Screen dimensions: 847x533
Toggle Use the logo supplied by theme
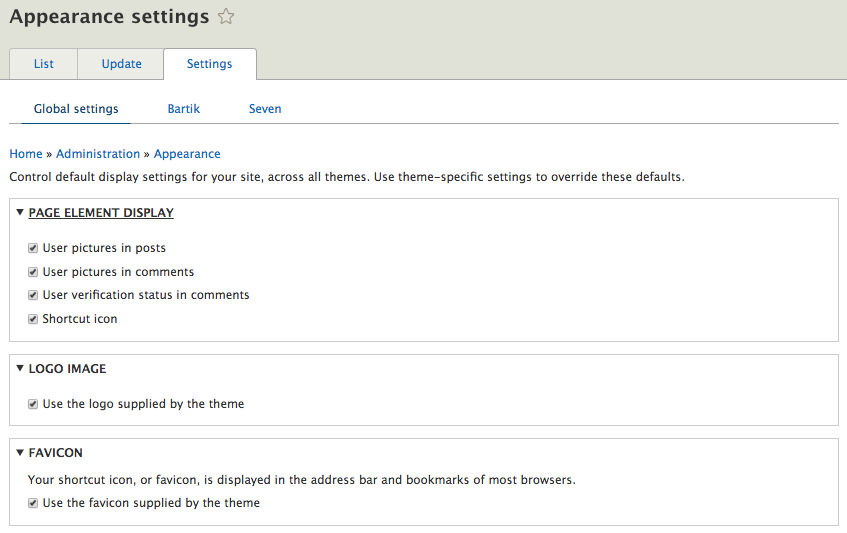click(33, 405)
